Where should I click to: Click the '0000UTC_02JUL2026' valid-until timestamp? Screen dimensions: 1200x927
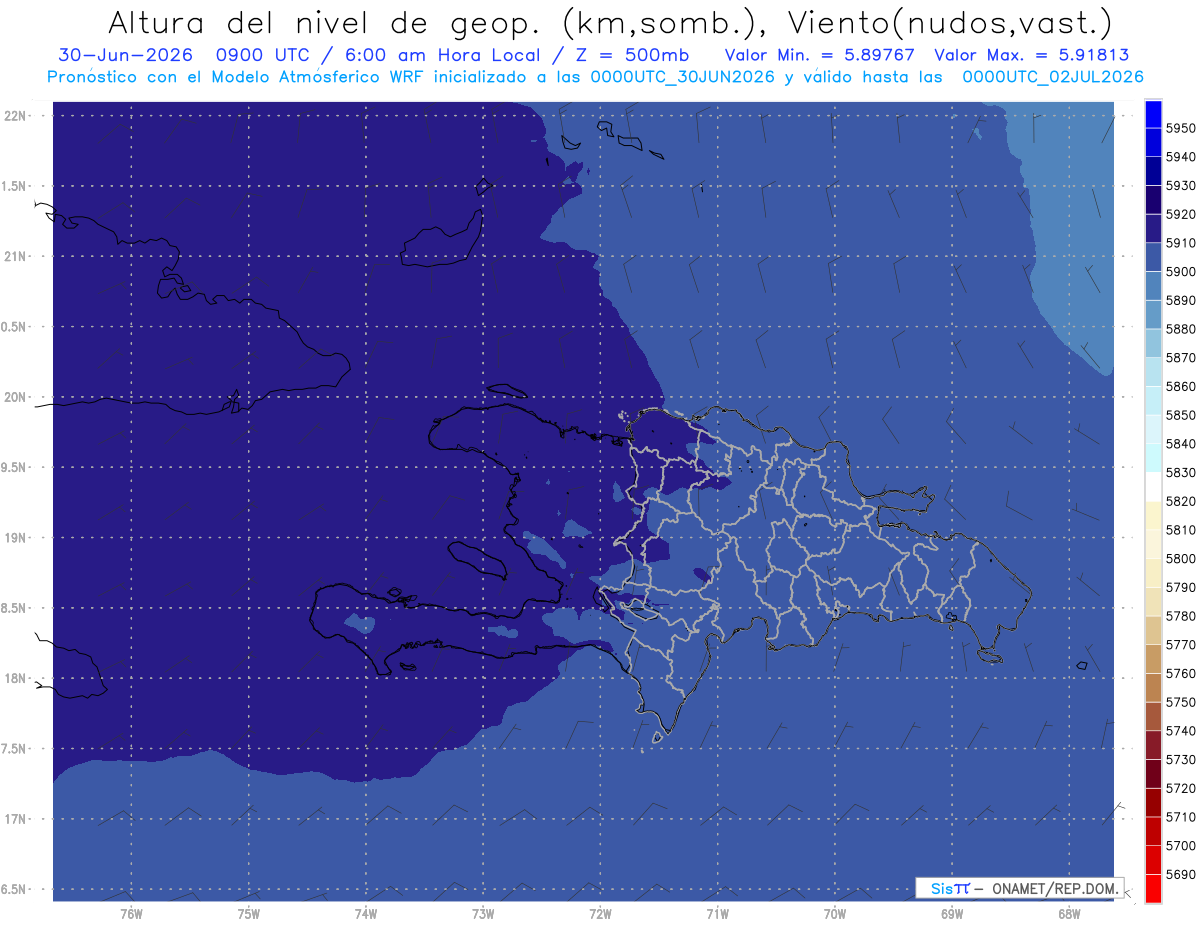tap(1053, 77)
